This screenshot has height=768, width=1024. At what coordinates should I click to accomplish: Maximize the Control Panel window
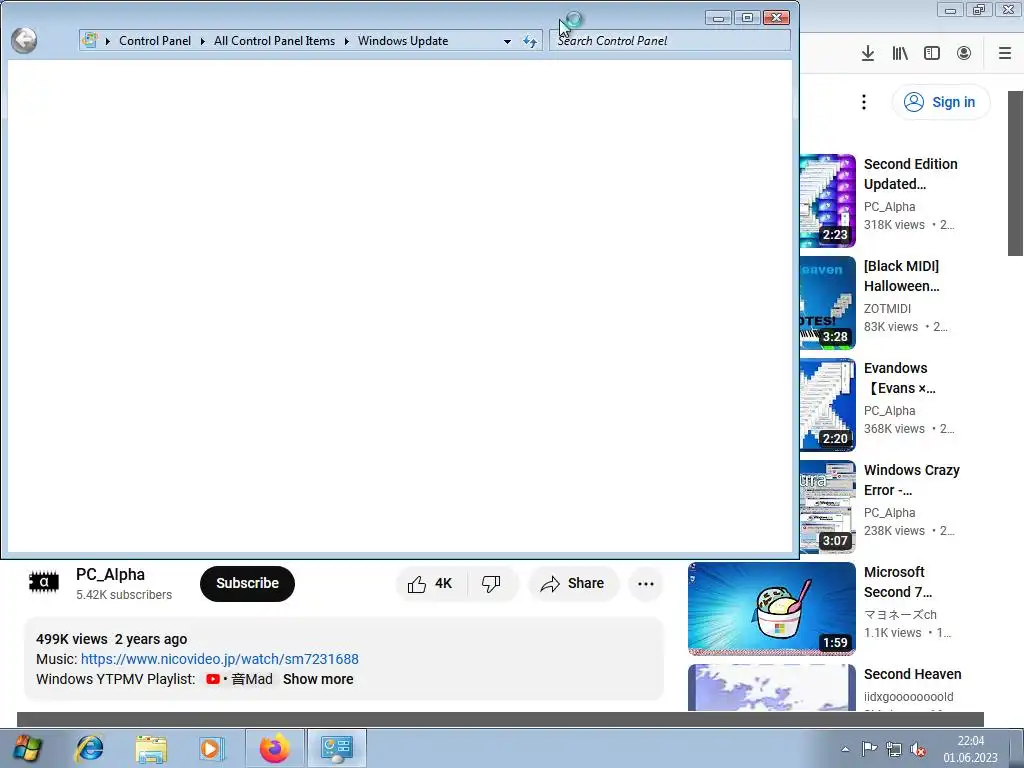click(747, 18)
